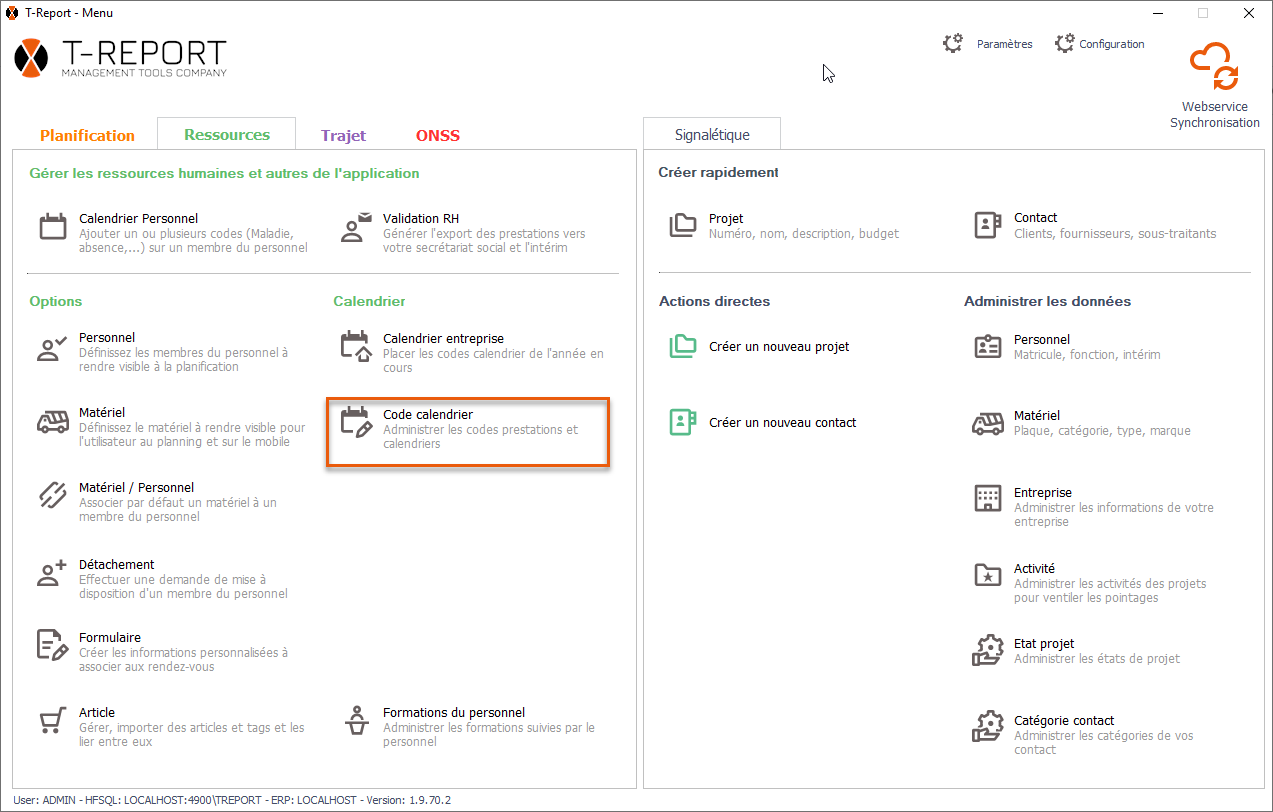Click Créer un nouveau contact
This screenshot has width=1273, height=812.
click(782, 423)
